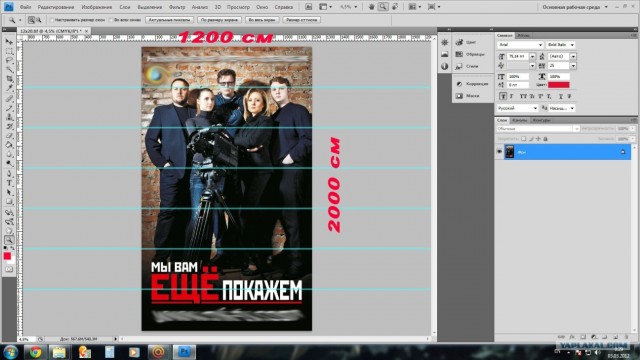
Task: Open the Русский language dropdown
Action: pos(517,108)
